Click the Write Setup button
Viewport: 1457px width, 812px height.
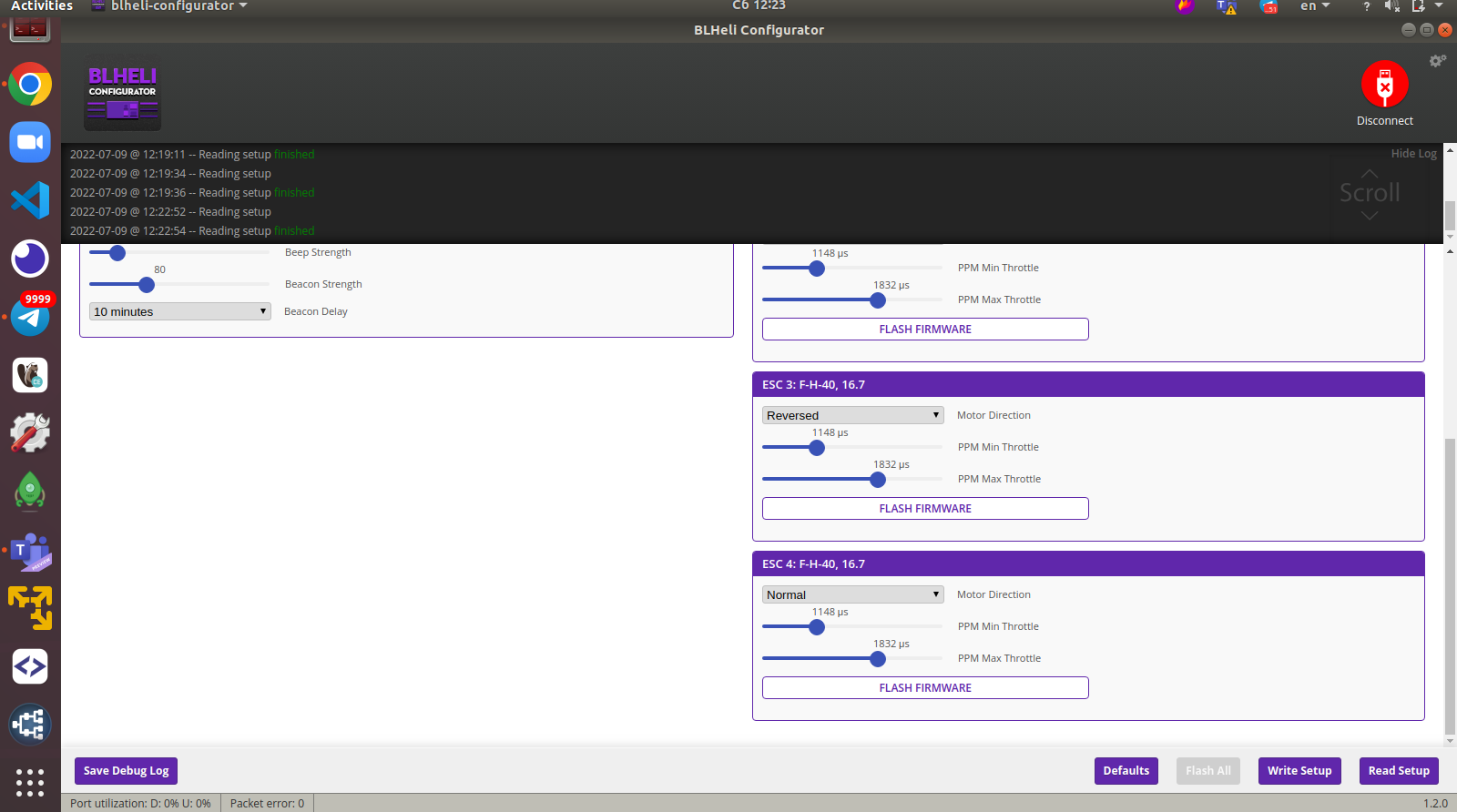(x=1299, y=771)
